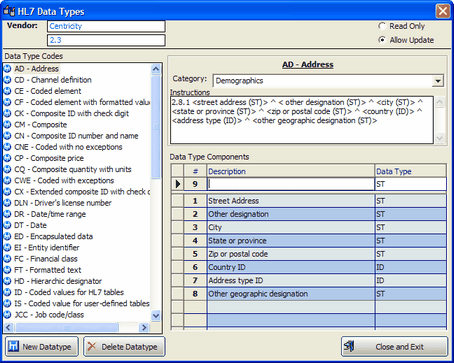Click the icon beside CWE - Coded with exceptions
454x363 pixels.
pos(7,180)
